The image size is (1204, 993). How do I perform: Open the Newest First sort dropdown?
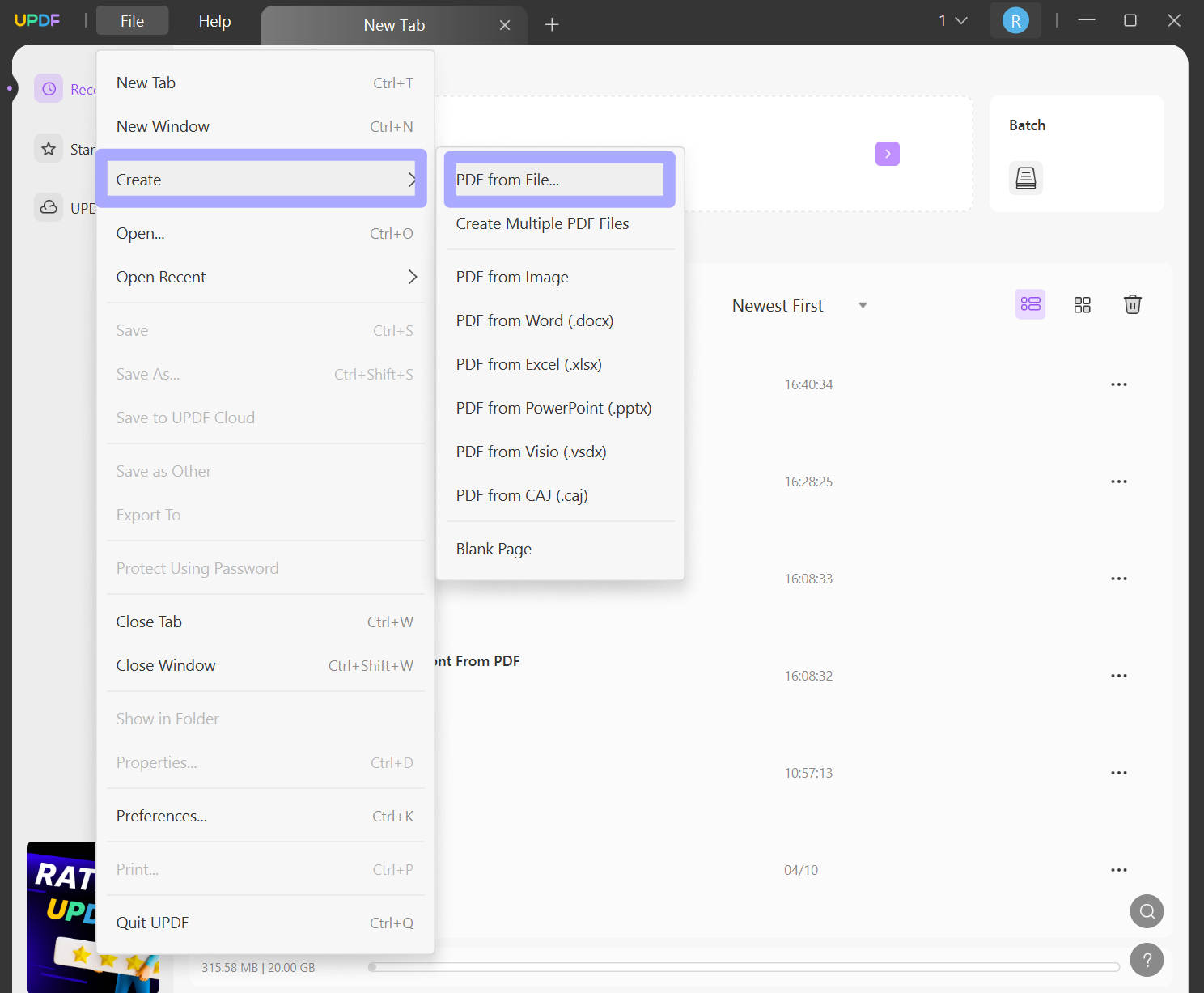point(799,305)
